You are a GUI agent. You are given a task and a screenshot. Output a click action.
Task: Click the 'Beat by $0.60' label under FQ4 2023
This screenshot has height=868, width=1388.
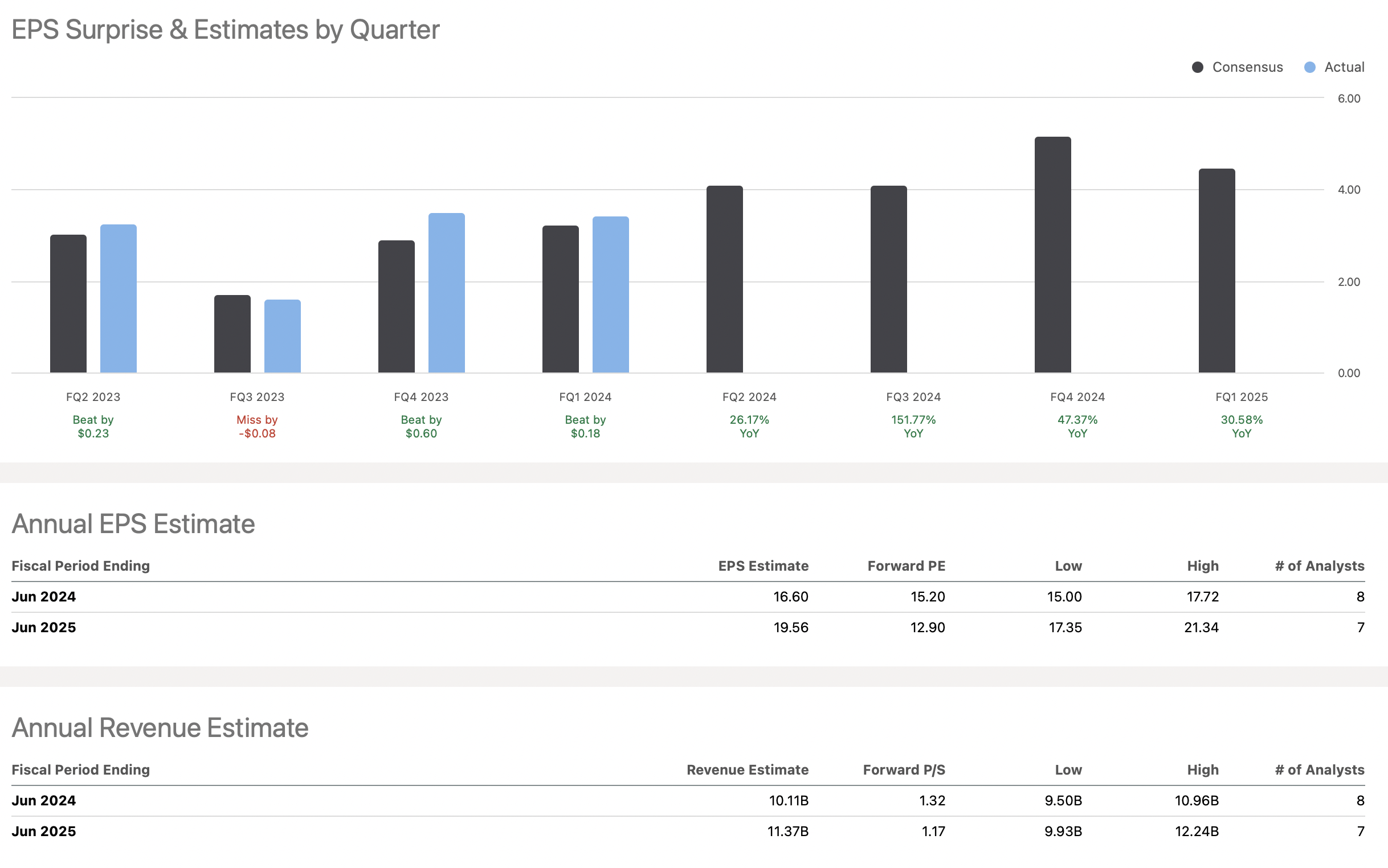421,427
